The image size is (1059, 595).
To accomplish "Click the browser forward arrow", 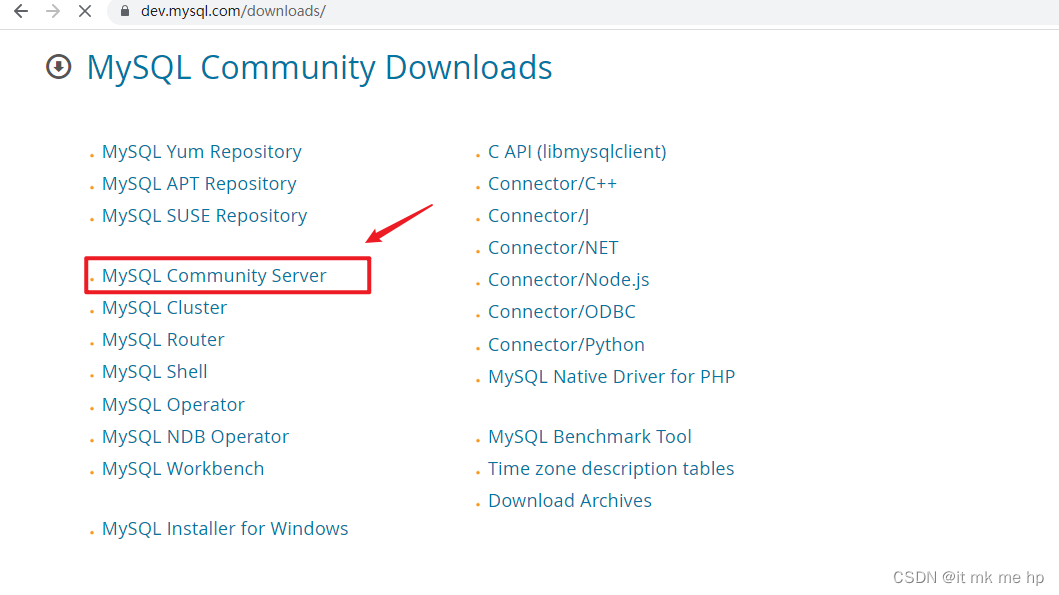I will click(53, 11).
